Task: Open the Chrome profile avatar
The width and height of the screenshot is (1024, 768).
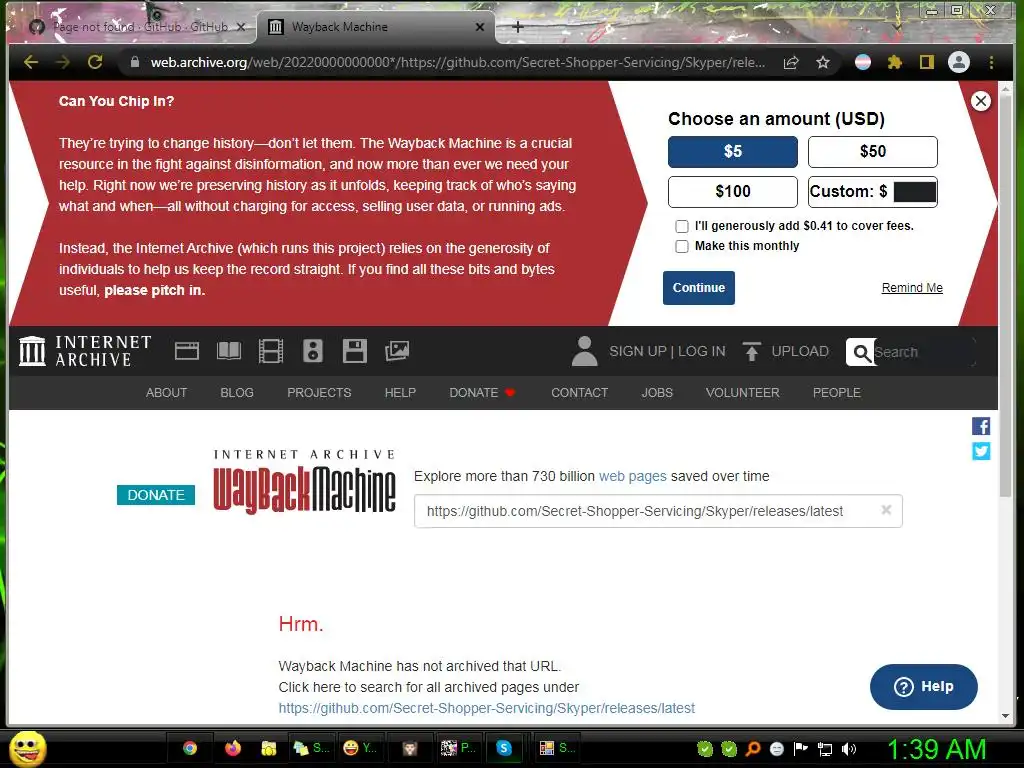Action: click(959, 62)
